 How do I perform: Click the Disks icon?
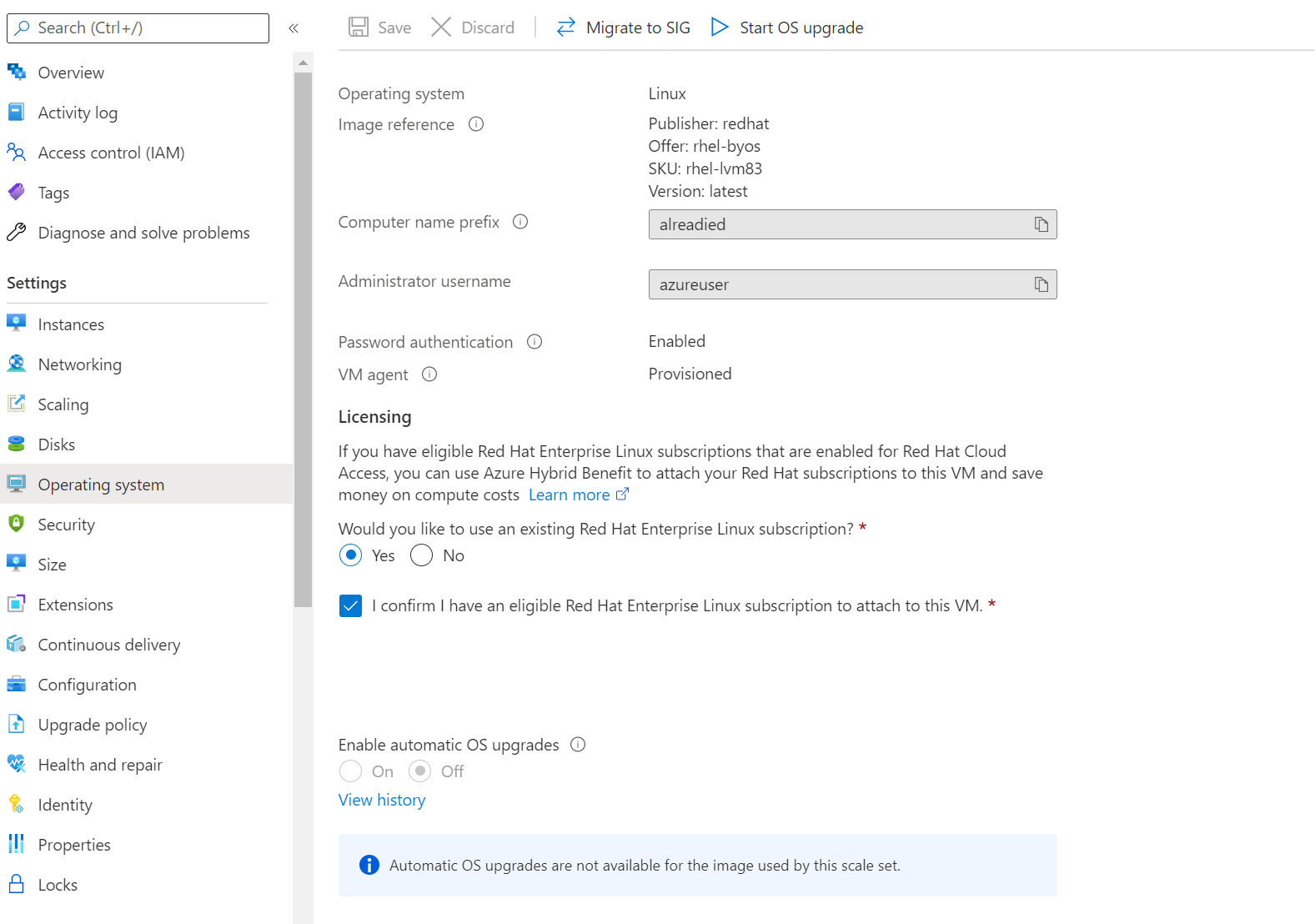click(x=17, y=444)
